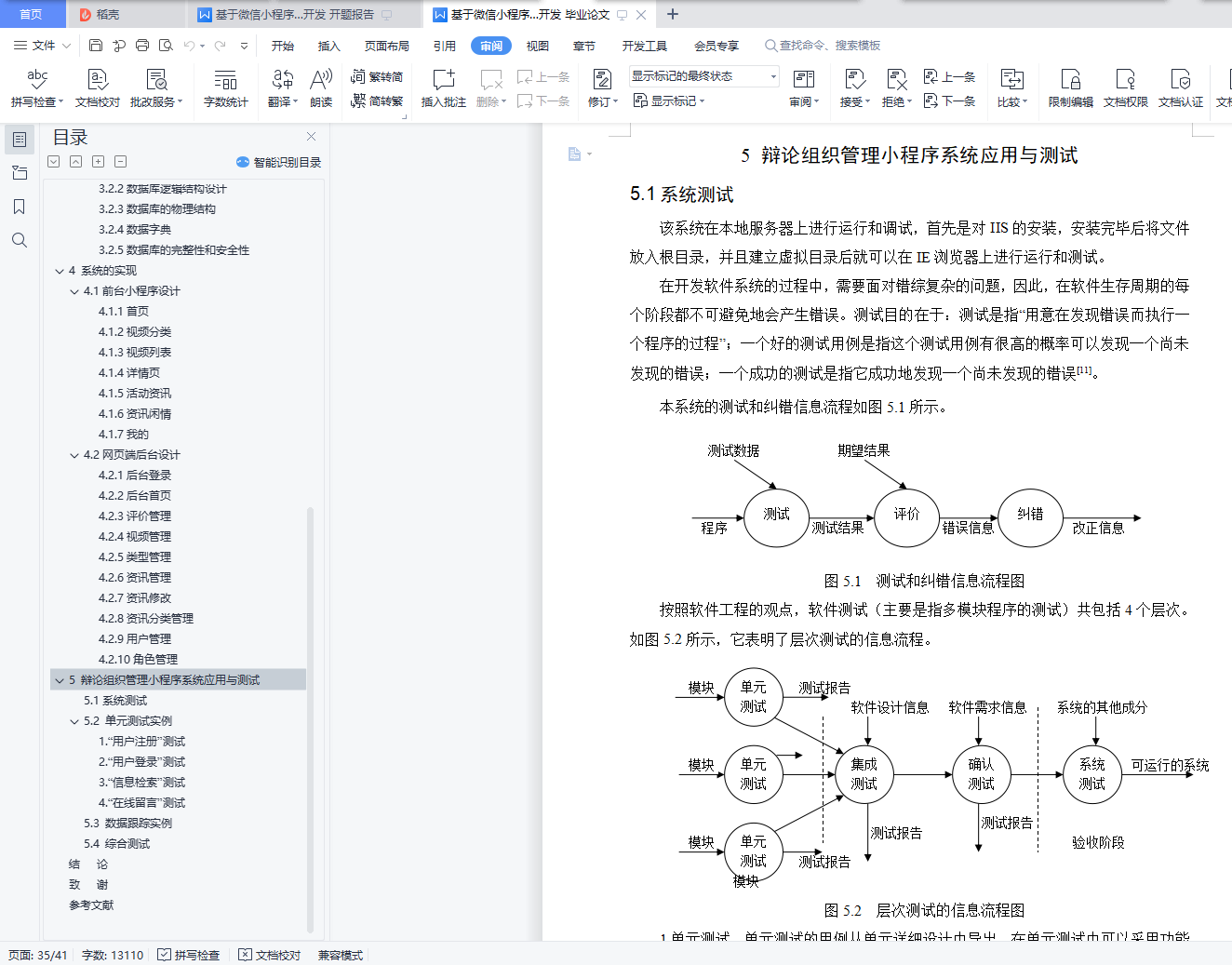Toggle 文档校对 in the status bar
This screenshot has height=965, width=1232.
point(270,955)
